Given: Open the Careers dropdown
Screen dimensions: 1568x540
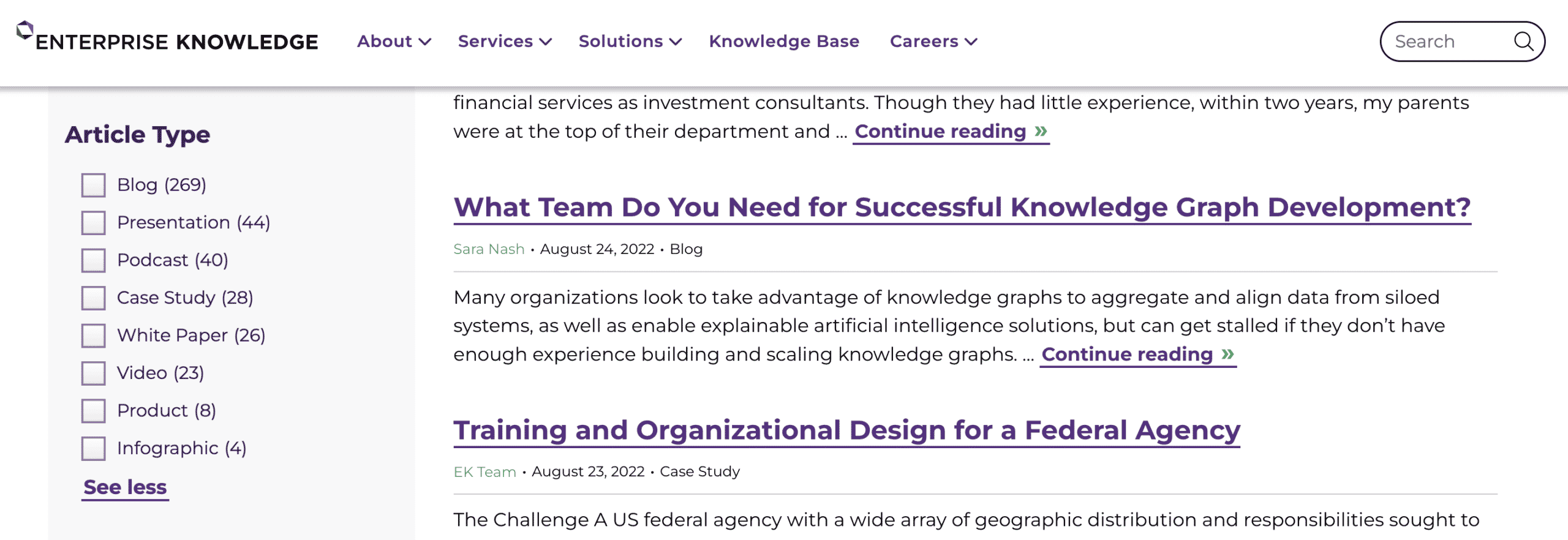Looking at the screenshot, I should point(933,42).
